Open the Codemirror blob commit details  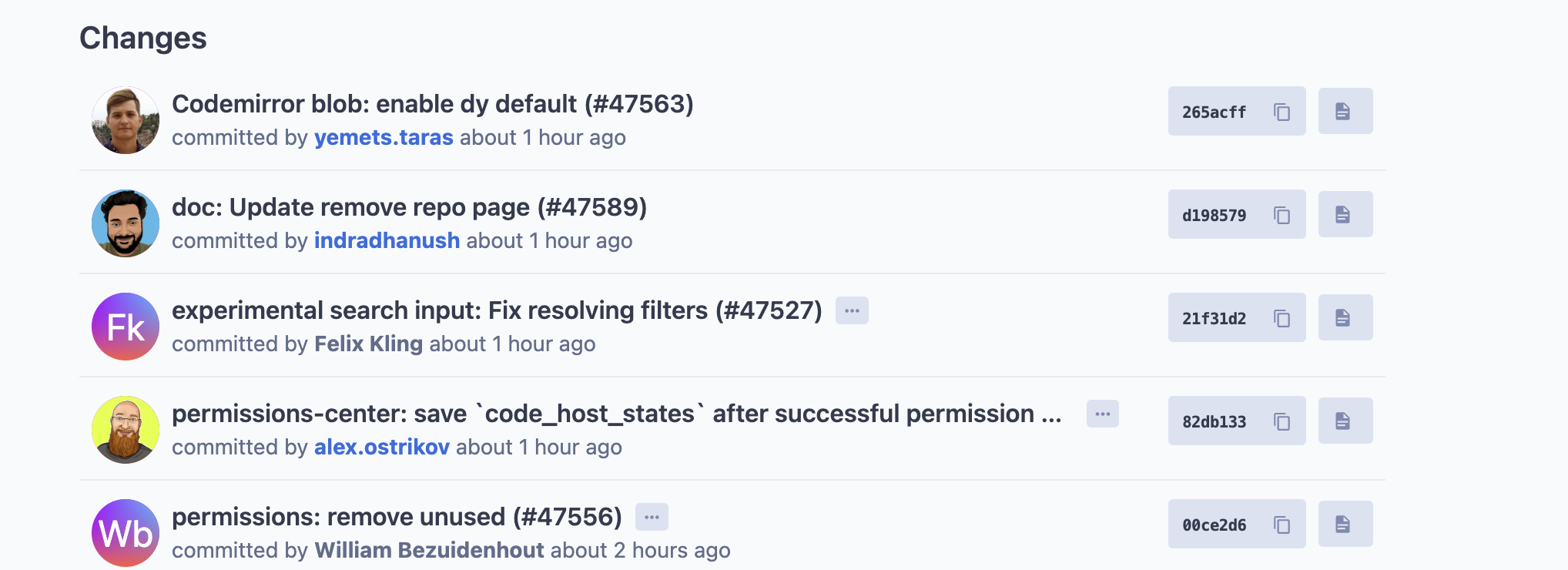[433, 103]
